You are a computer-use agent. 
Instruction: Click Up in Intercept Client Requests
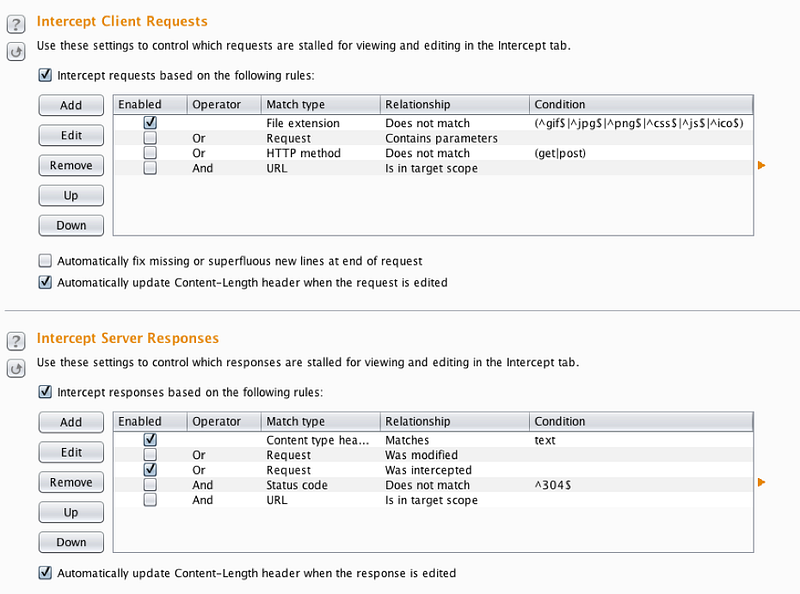click(71, 195)
